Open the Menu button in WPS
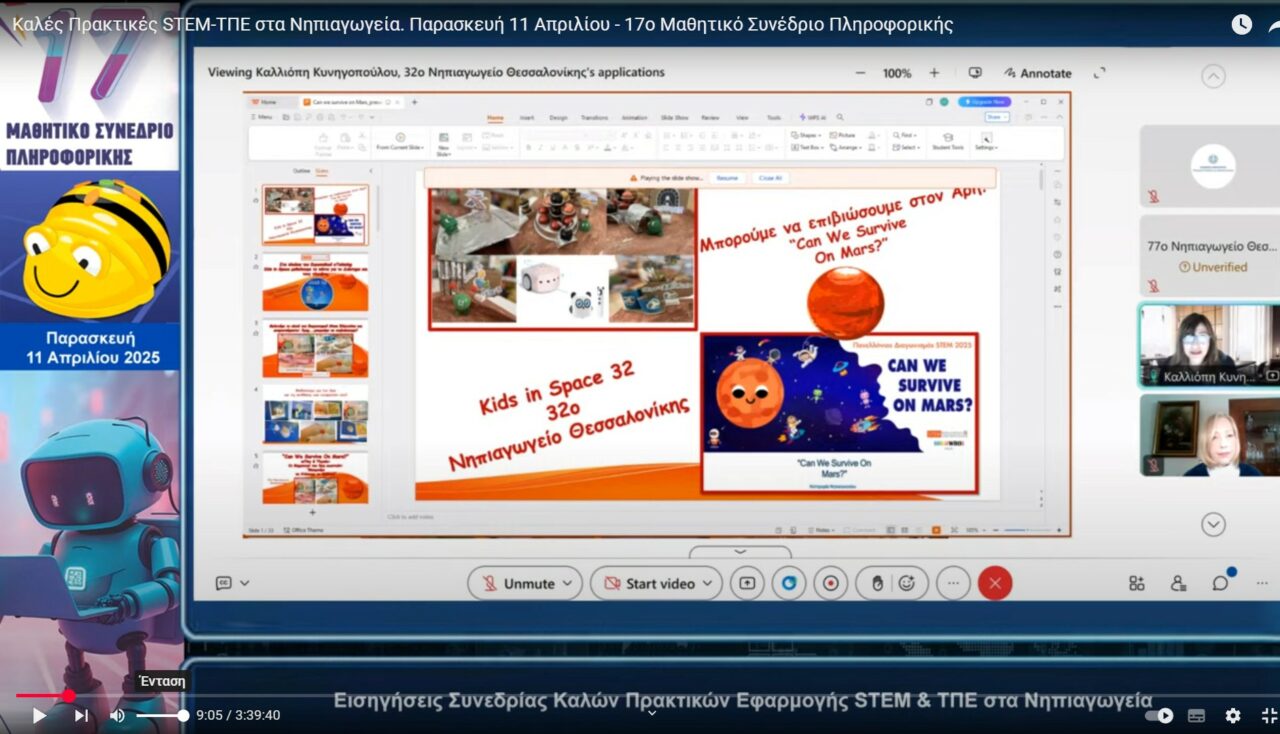The width and height of the screenshot is (1280, 734). 262,117
